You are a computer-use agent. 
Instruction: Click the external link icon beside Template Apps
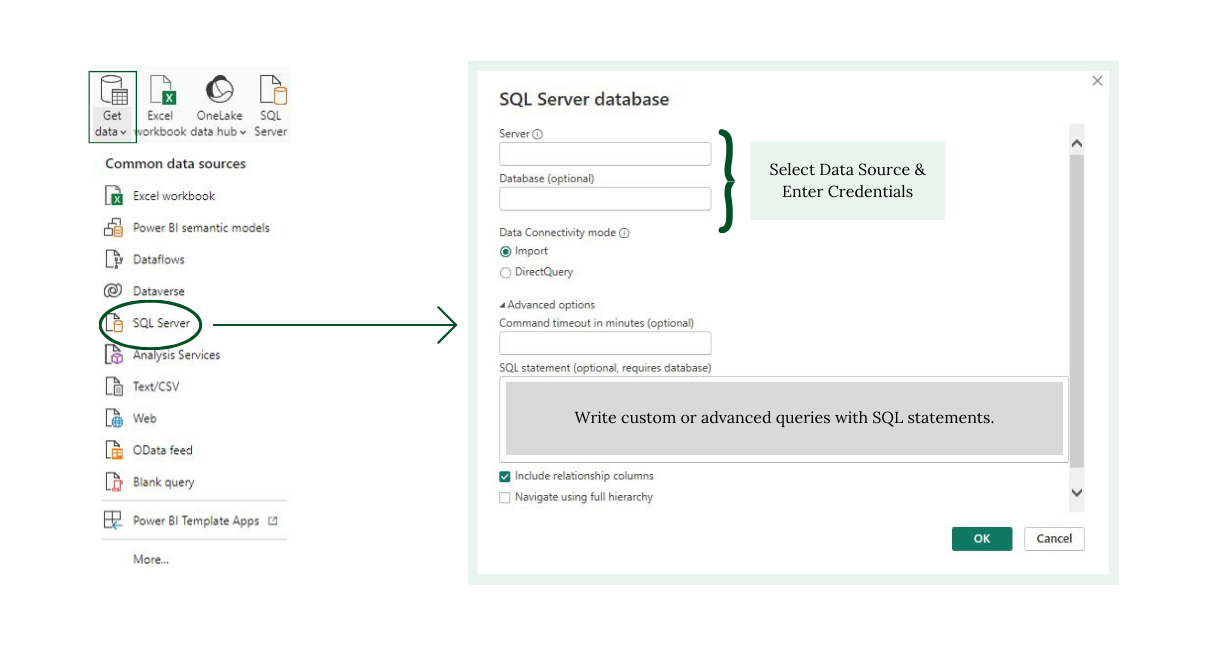click(x=273, y=521)
